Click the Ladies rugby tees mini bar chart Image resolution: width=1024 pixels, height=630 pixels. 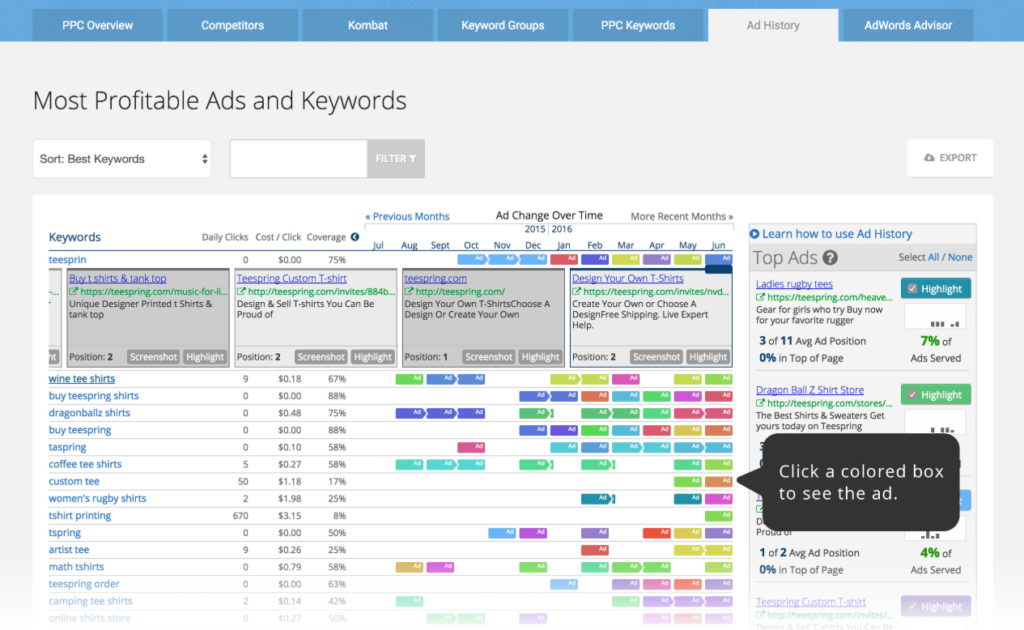coord(935,317)
